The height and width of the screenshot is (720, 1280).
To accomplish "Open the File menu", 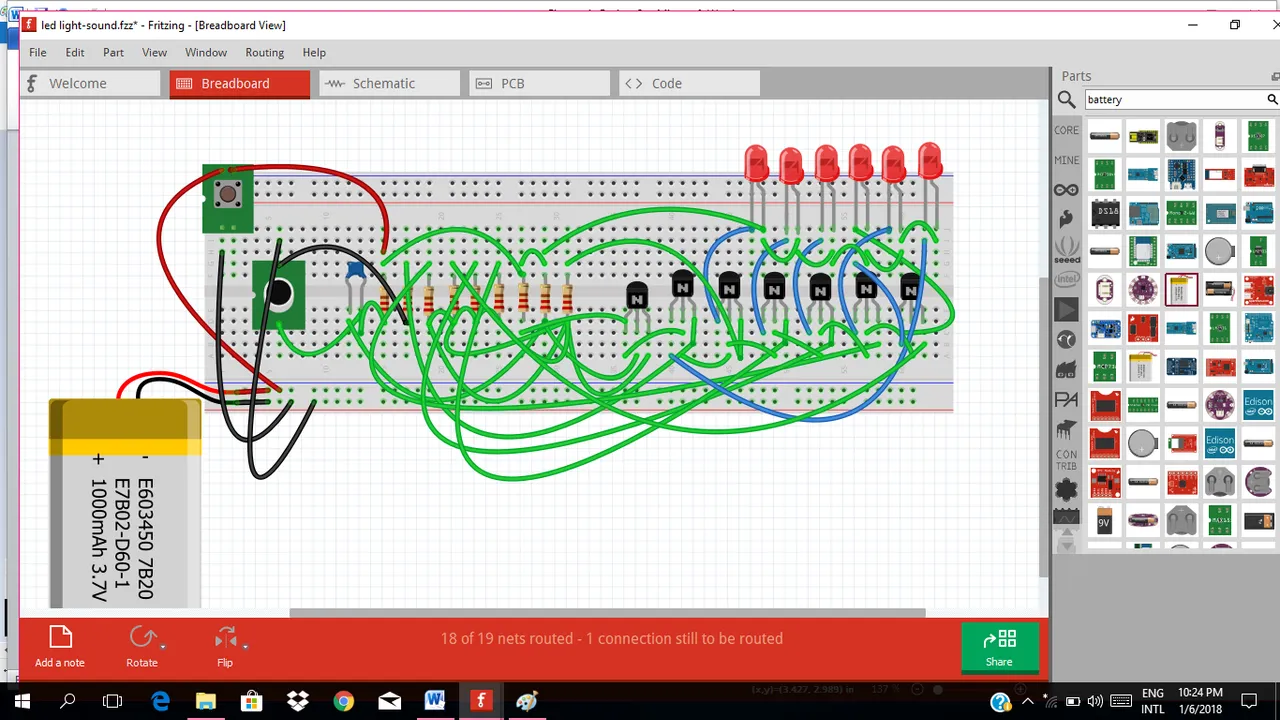I will click(x=37, y=52).
